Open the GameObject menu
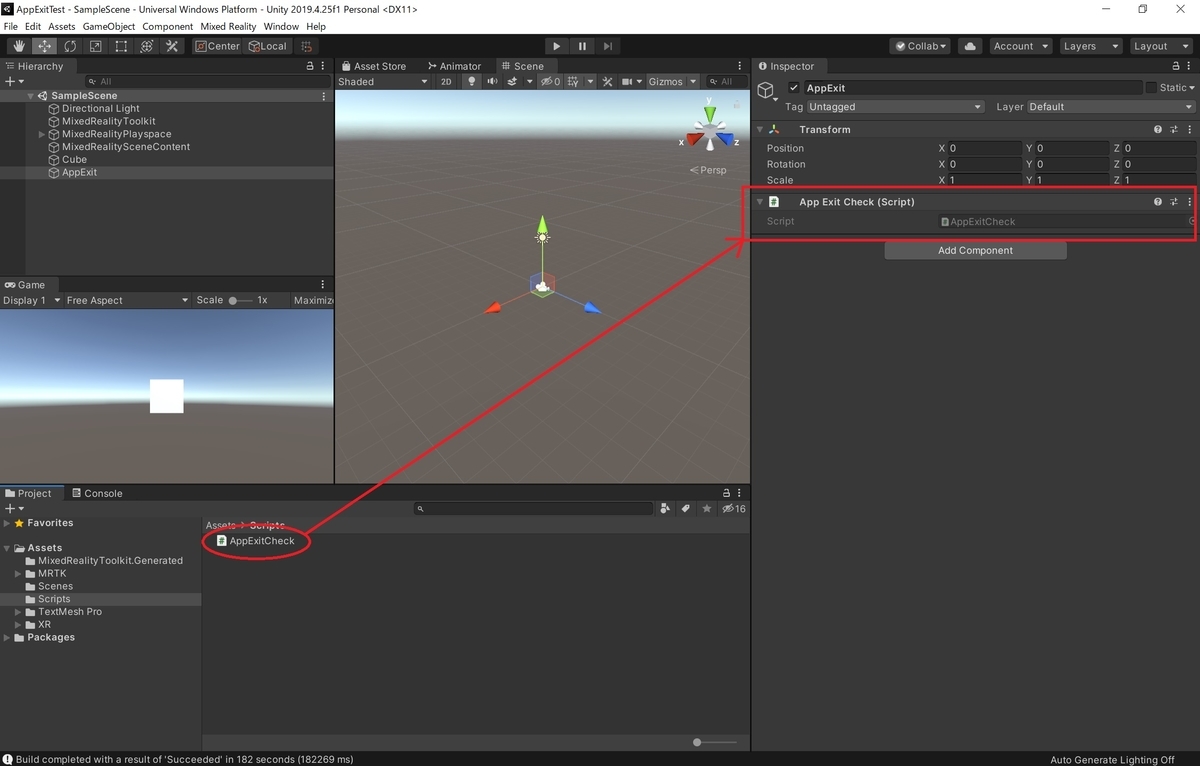Screen dimensions: 1200x766 click(108, 26)
